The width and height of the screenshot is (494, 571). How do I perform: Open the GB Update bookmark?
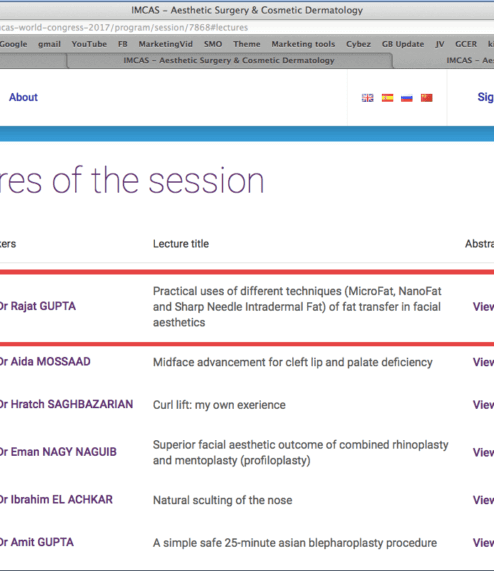[403, 44]
